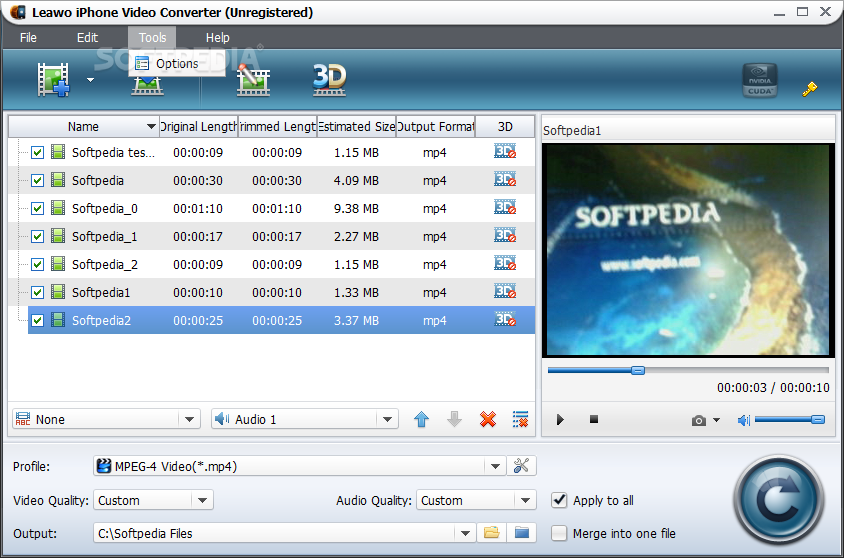Uncheck the Softpedia_2 file checkbox
This screenshot has height=558, width=844.
tap(37, 264)
